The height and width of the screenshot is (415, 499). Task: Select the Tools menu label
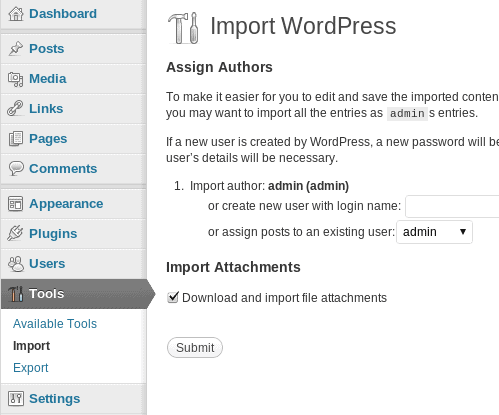(x=47, y=294)
